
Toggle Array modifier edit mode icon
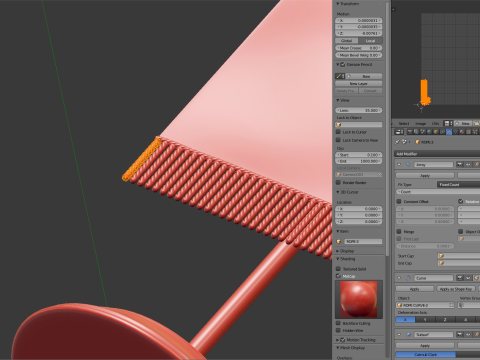coord(476,165)
